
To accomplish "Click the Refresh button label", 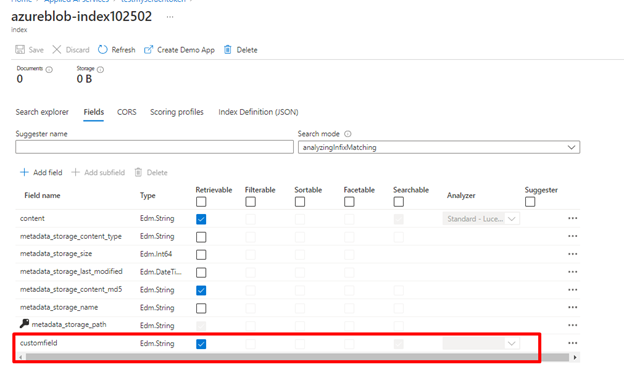I will point(123,50).
